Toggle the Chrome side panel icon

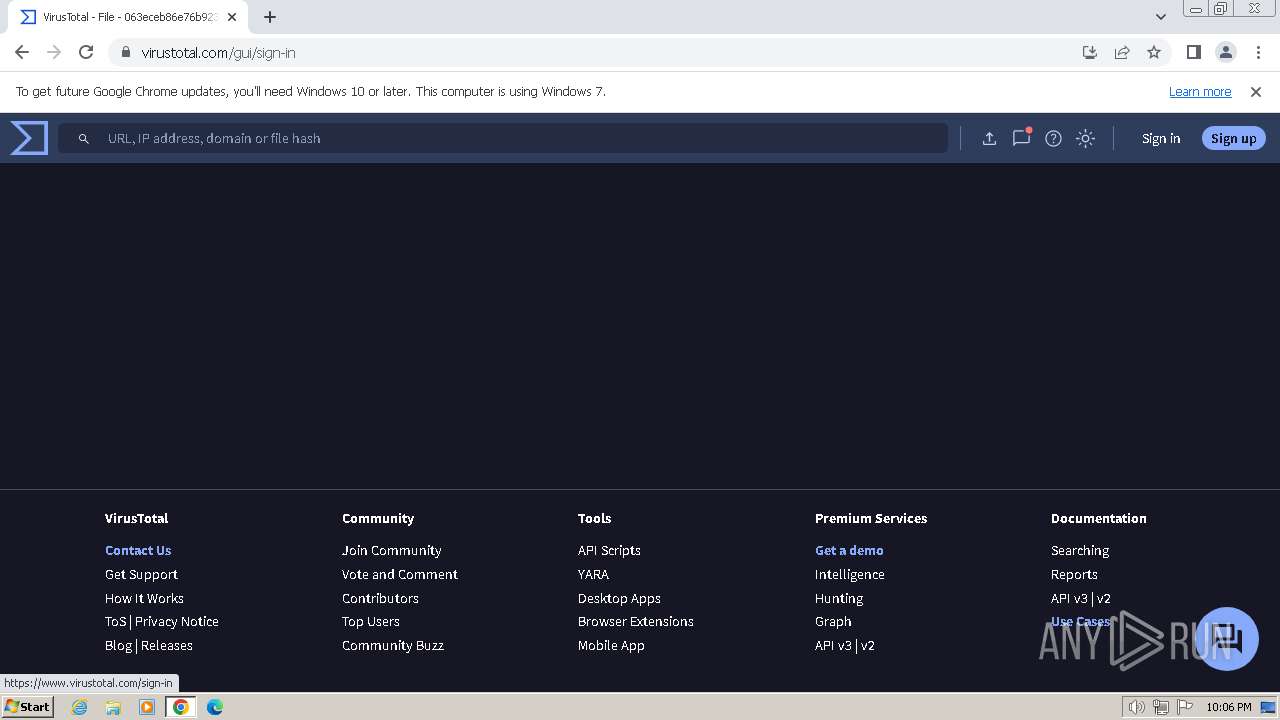point(1193,53)
